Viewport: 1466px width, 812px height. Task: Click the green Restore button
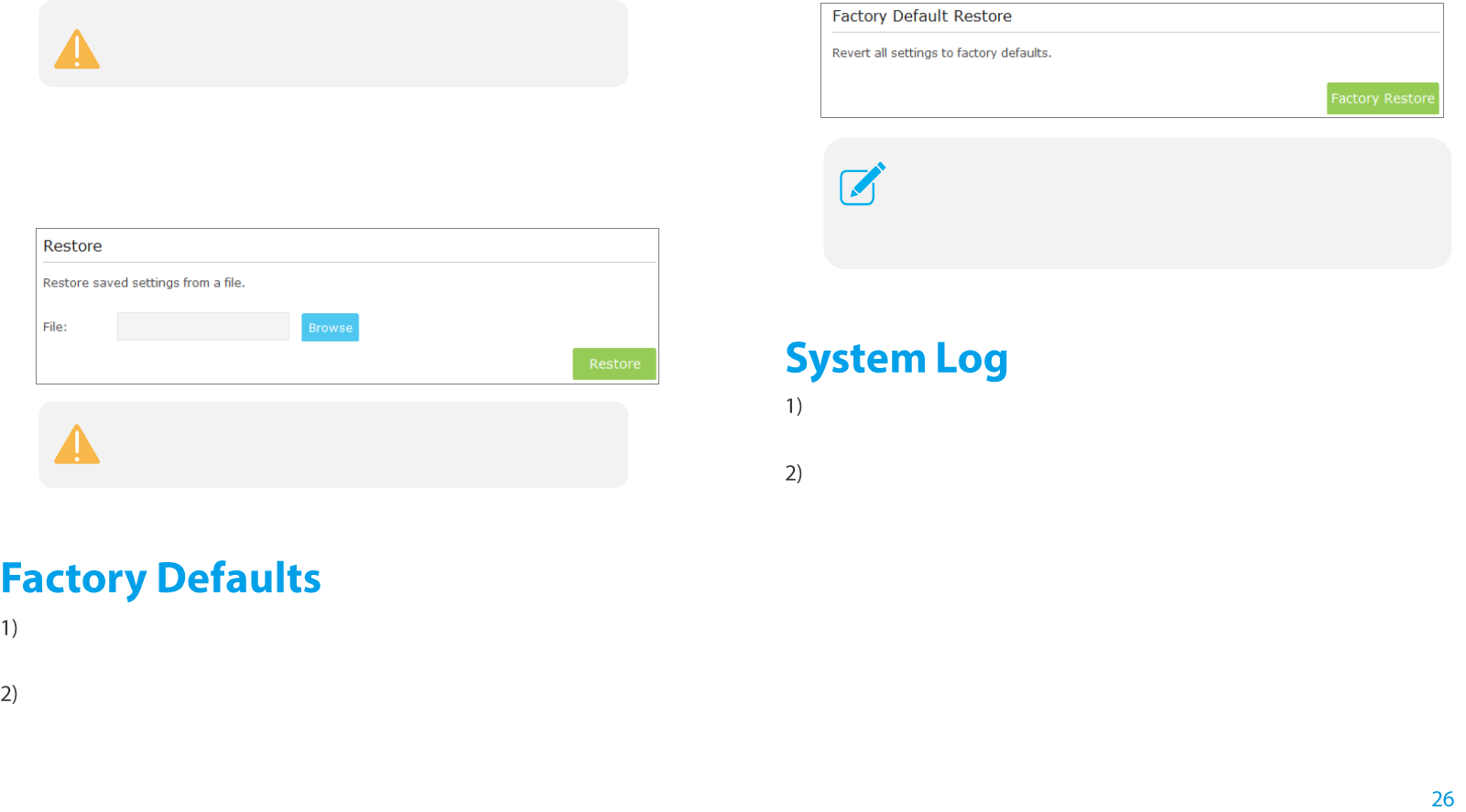coord(614,363)
